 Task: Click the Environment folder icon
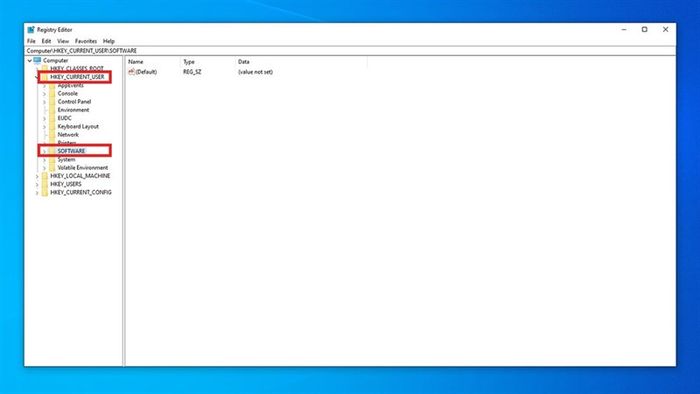(52, 110)
